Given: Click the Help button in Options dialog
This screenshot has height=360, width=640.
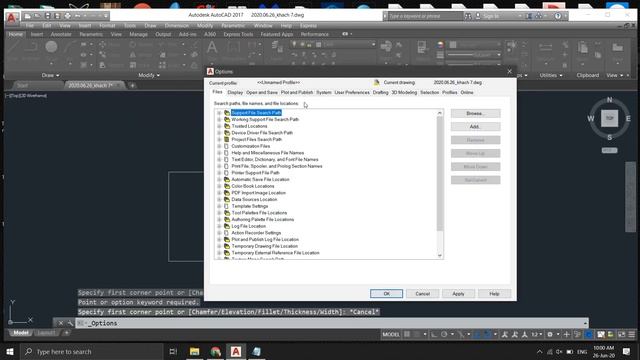Looking at the screenshot, I should point(494,293).
